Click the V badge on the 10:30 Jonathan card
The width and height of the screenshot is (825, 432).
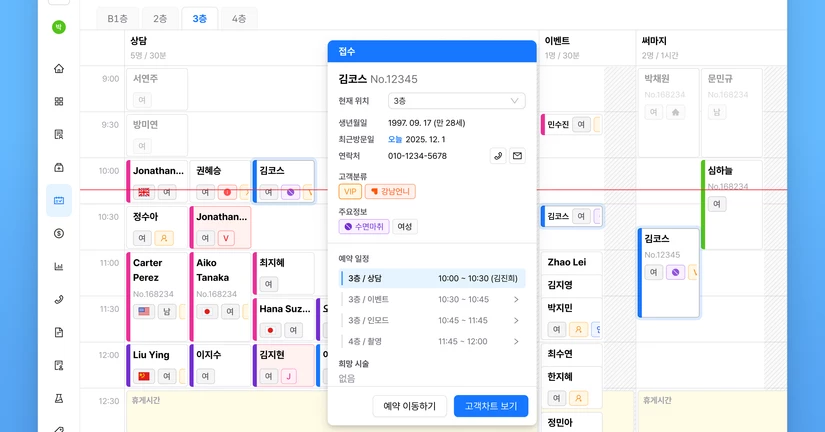226,238
